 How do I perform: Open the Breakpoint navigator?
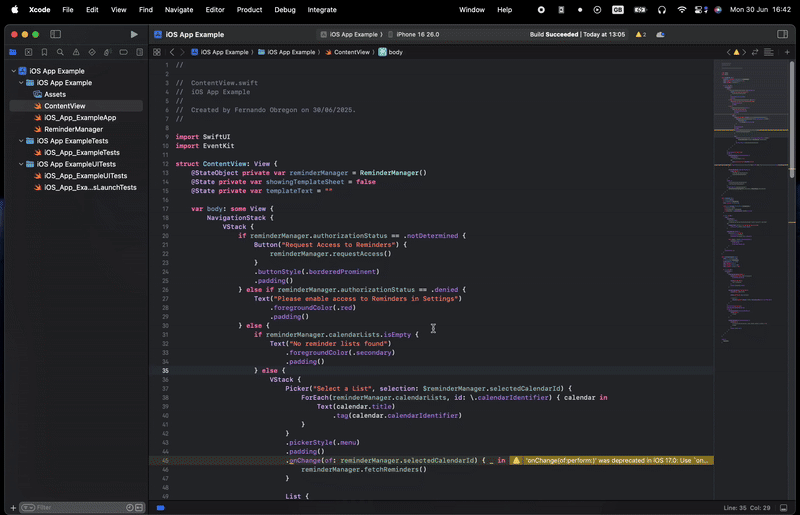click(123, 52)
